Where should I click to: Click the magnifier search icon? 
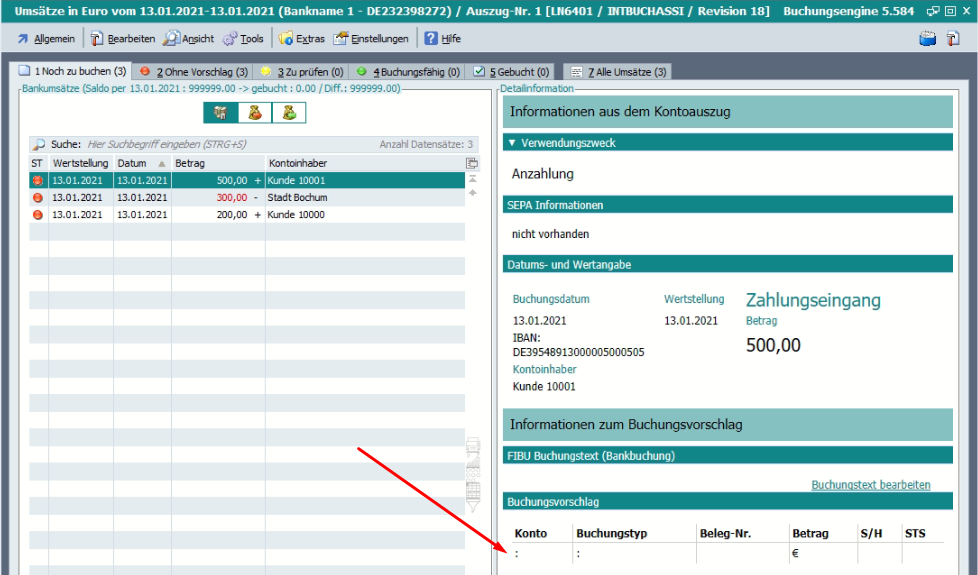click(39, 144)
